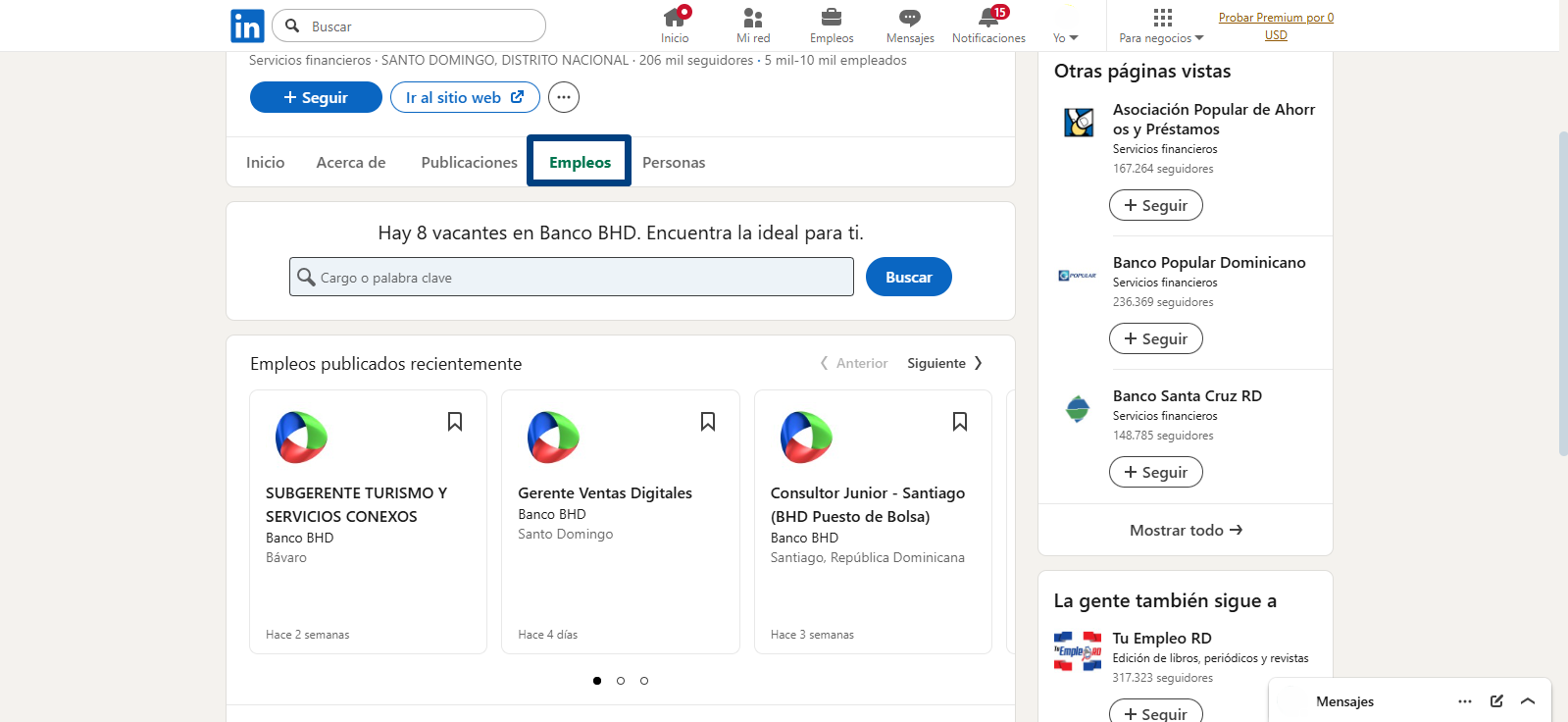Open Notificaciones bell with 15 badge
Image resolution: width=1568 pixels, height=722 pixels.
point(988,26)
